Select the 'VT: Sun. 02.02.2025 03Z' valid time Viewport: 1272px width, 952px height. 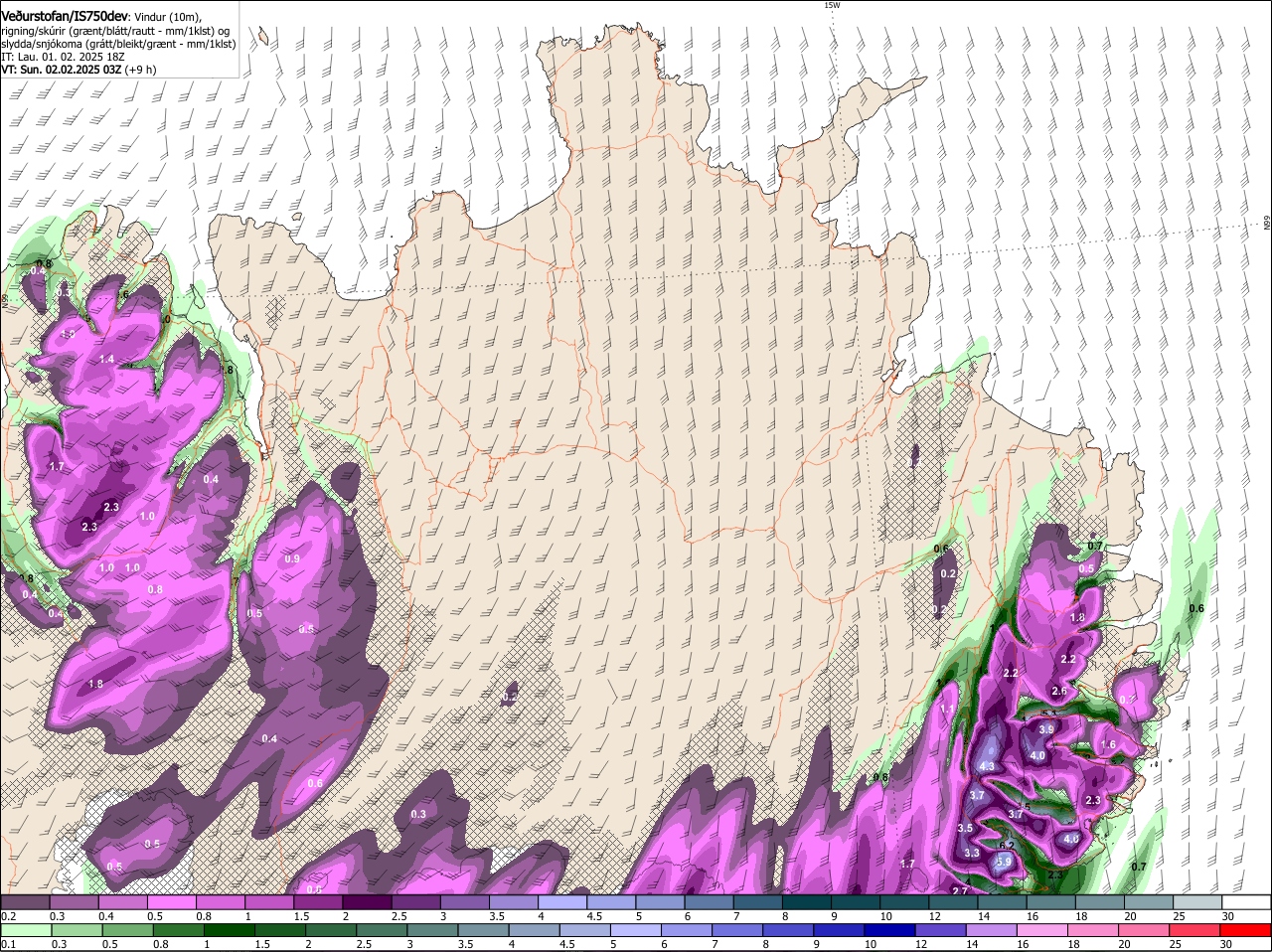point(63,70)
